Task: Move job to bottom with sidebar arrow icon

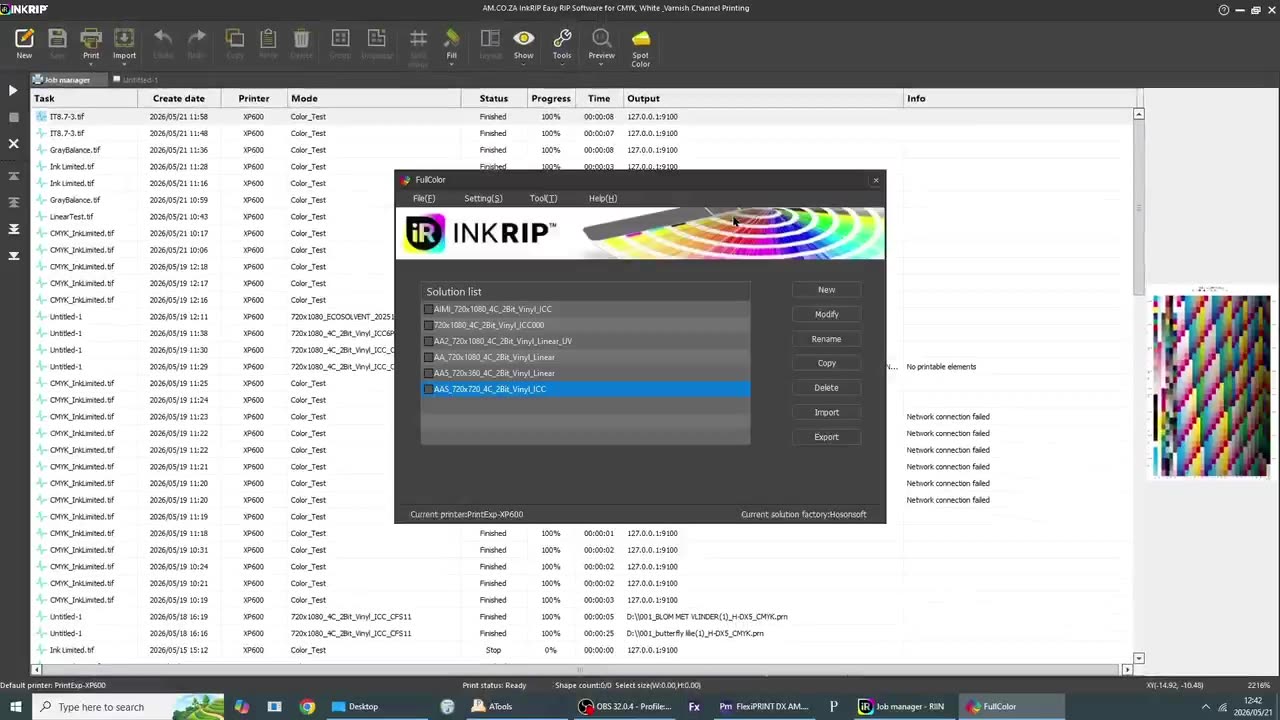Action: point(13,256)
